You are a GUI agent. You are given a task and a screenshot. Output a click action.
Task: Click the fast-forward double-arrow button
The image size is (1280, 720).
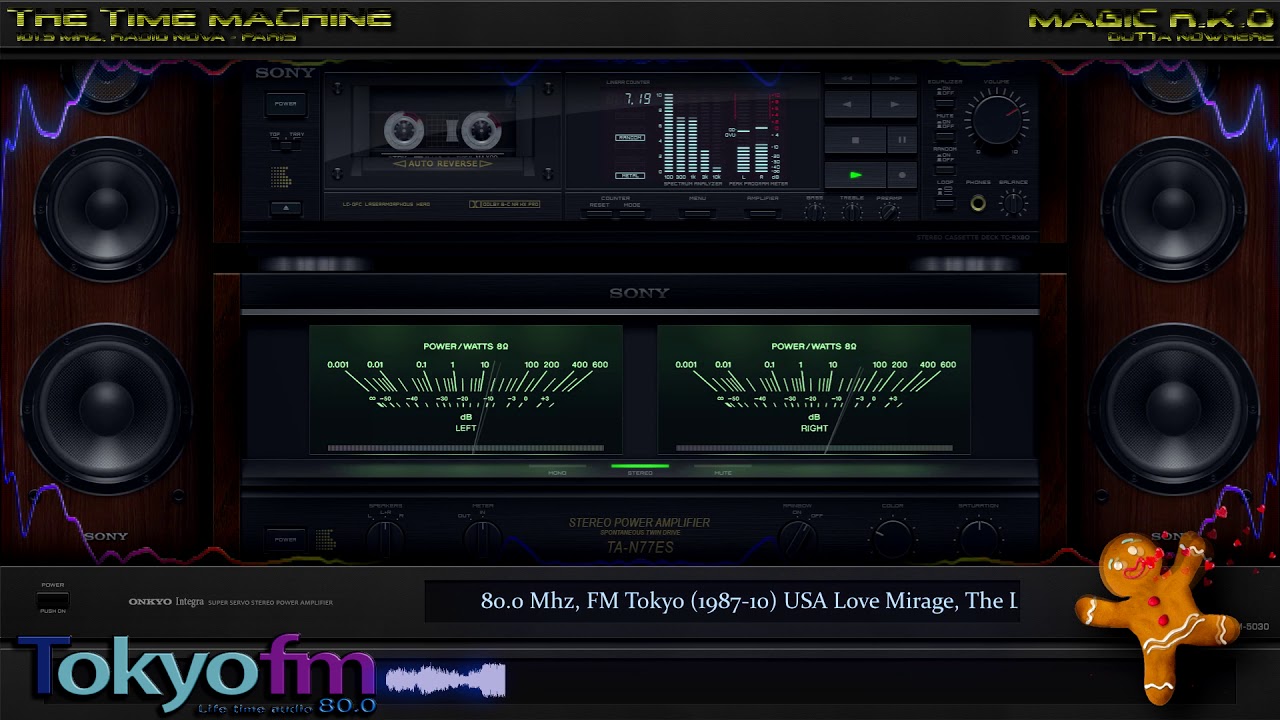click(x=895, y=78)
